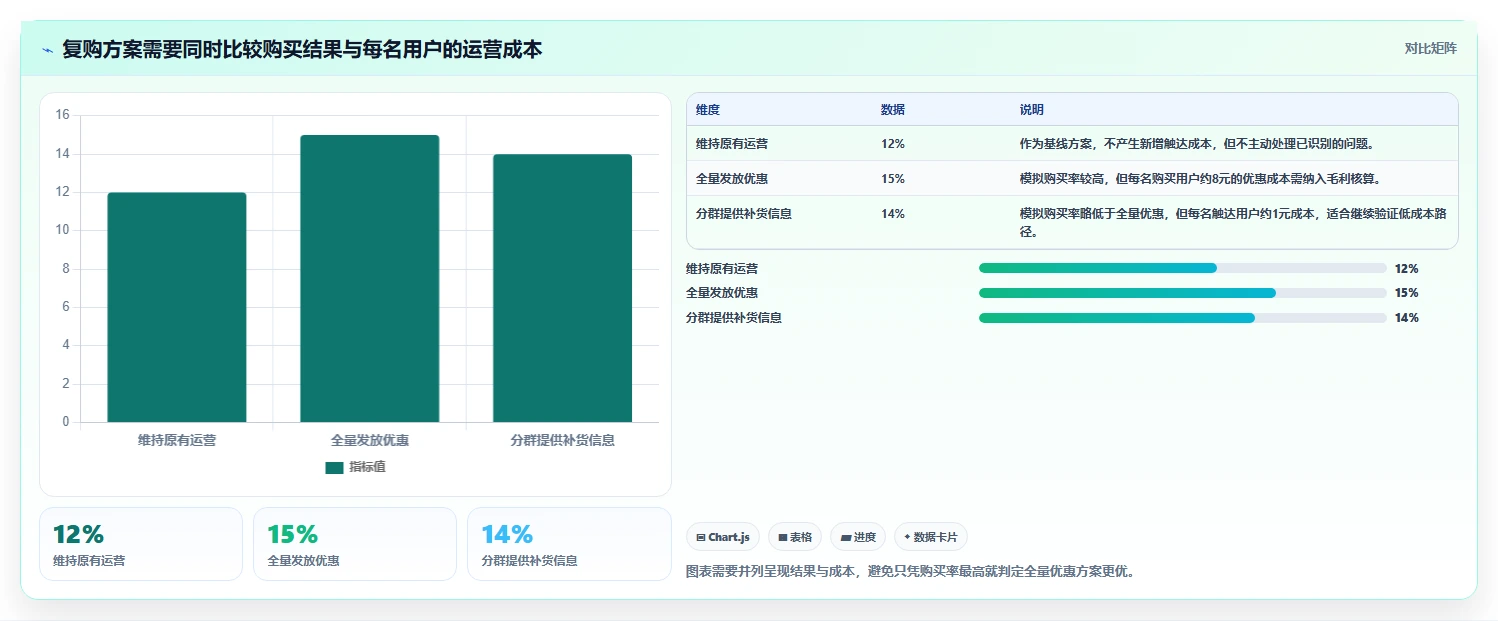Select the 数据卡片 tag
1498x621 pixels.
(930, 537)
